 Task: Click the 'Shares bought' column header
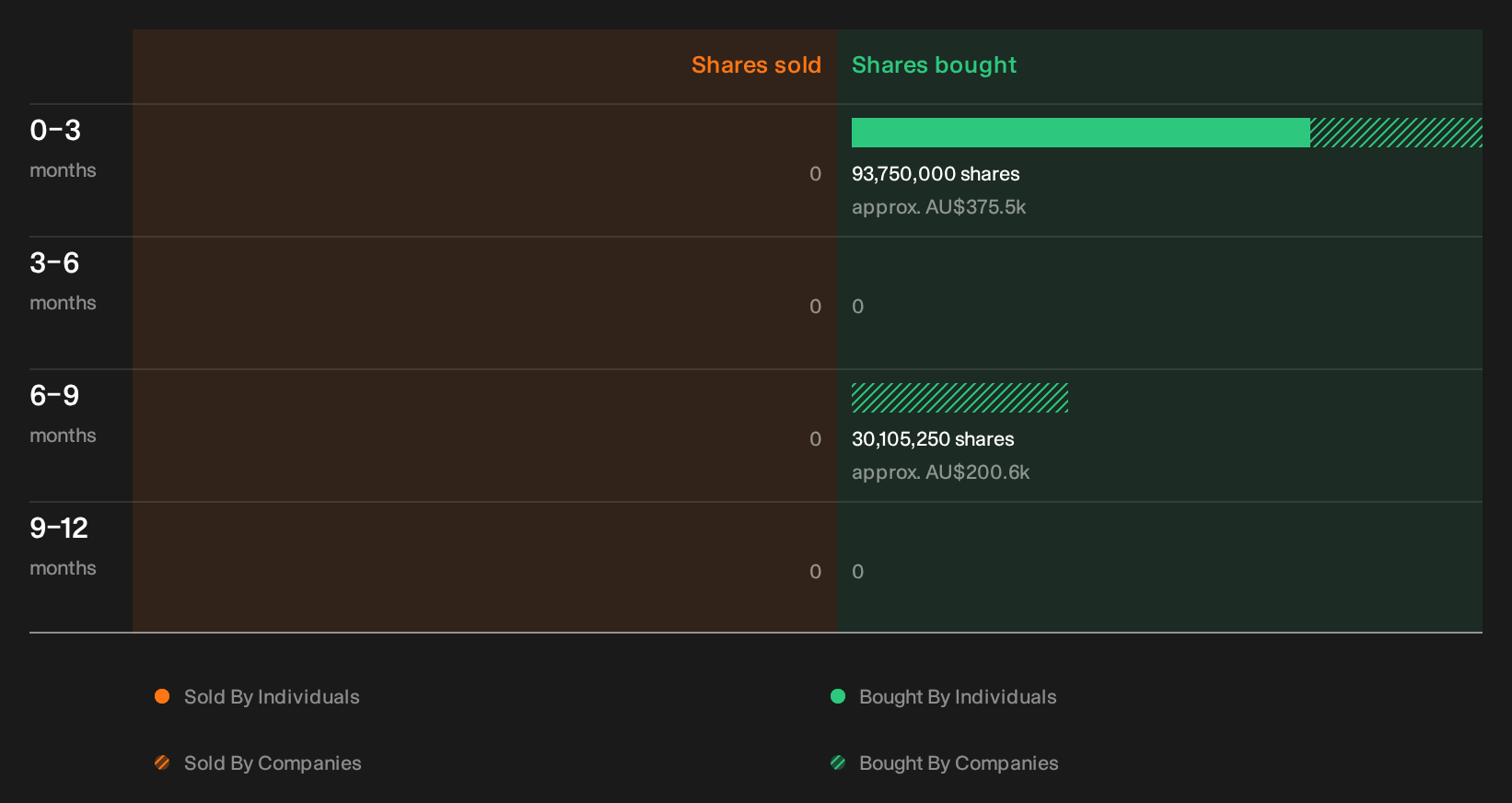(934, 65)
